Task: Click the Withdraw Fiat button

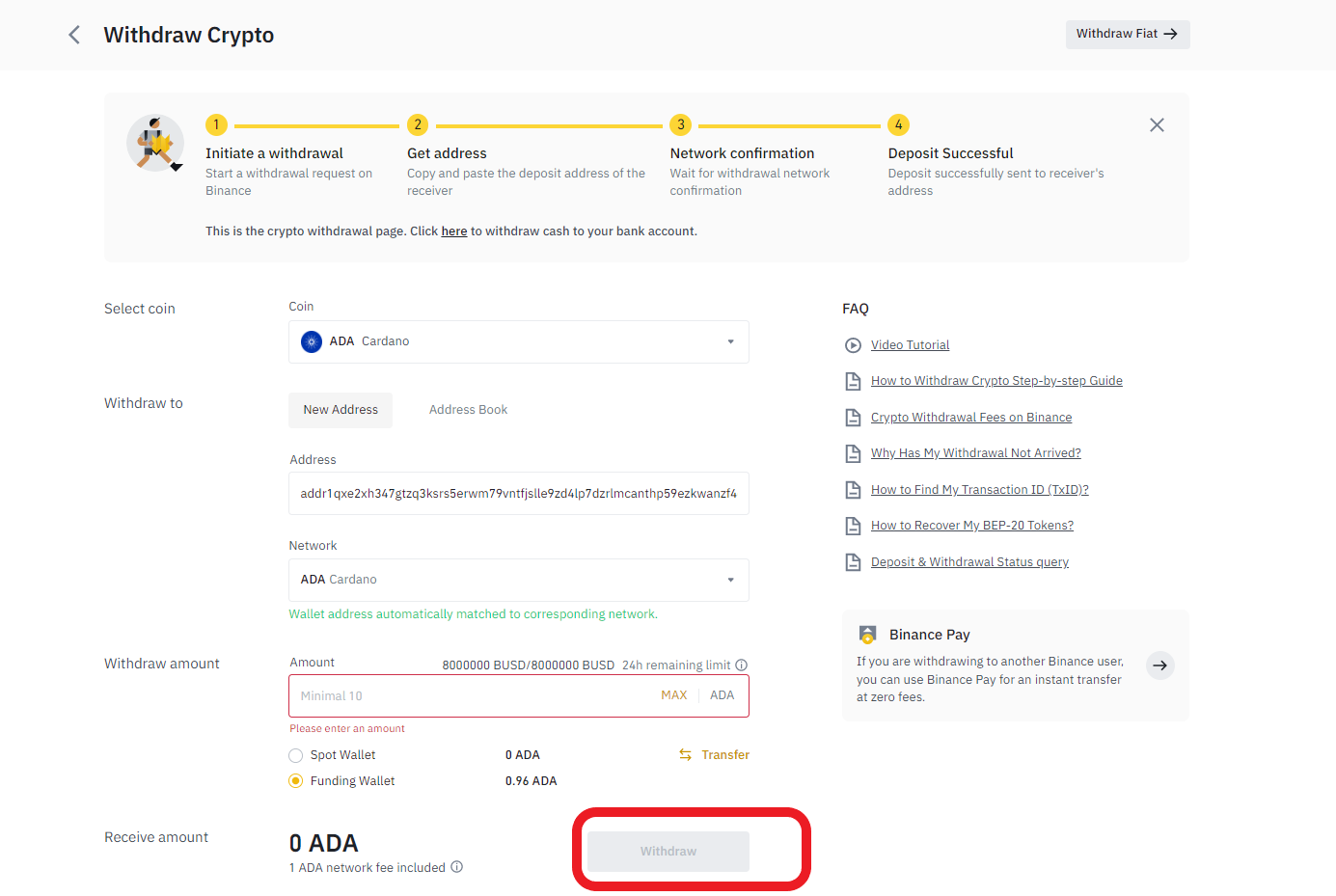Action: pos(1128,34)
